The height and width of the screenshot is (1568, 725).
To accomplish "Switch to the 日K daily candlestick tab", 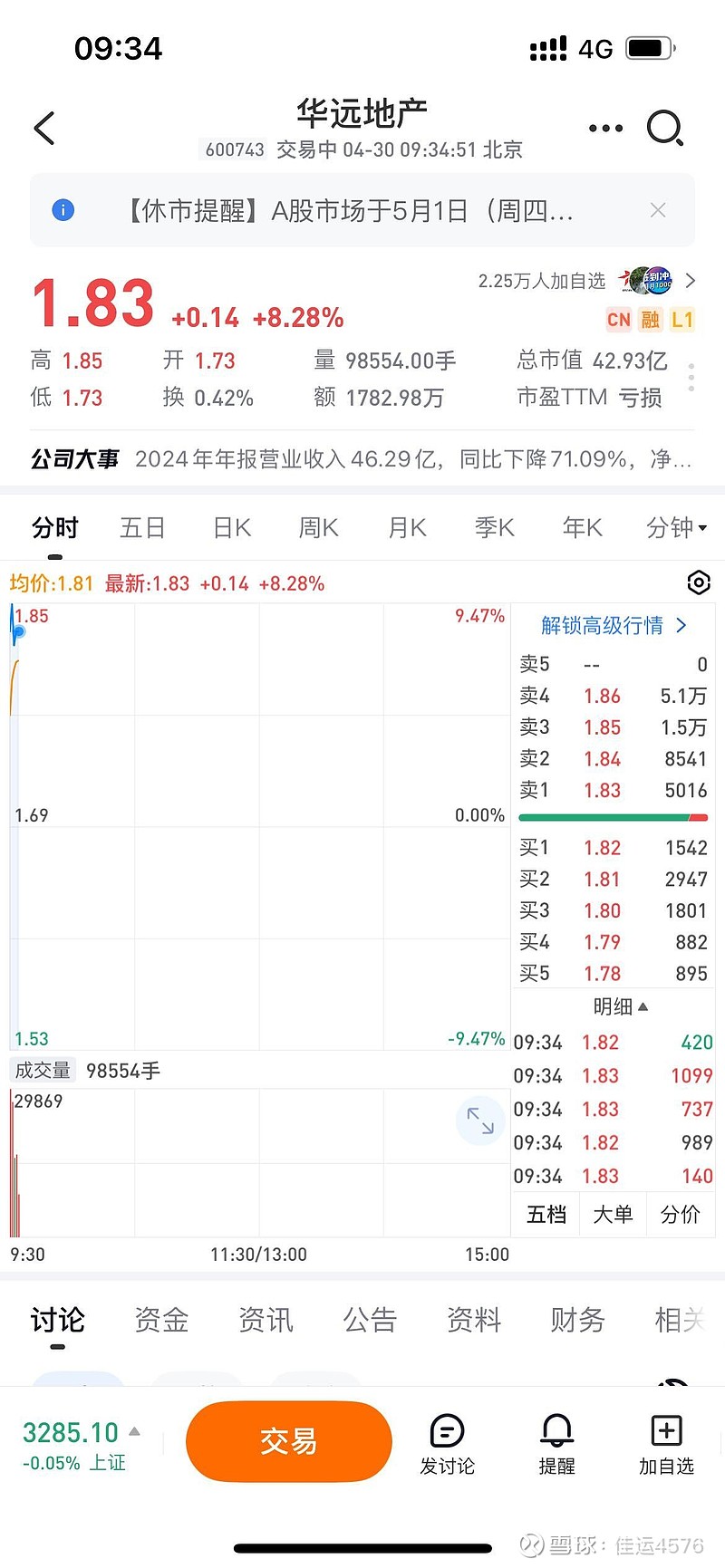I will 232,527.
